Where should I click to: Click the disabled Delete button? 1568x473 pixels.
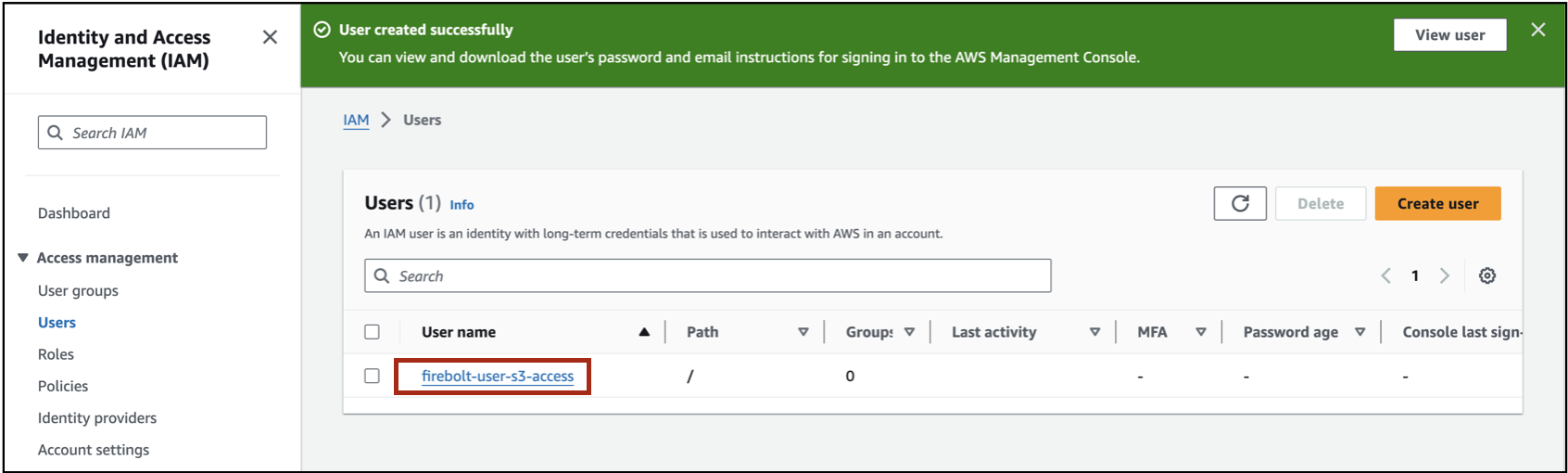pyautogui.click(x=1321, y=203)
